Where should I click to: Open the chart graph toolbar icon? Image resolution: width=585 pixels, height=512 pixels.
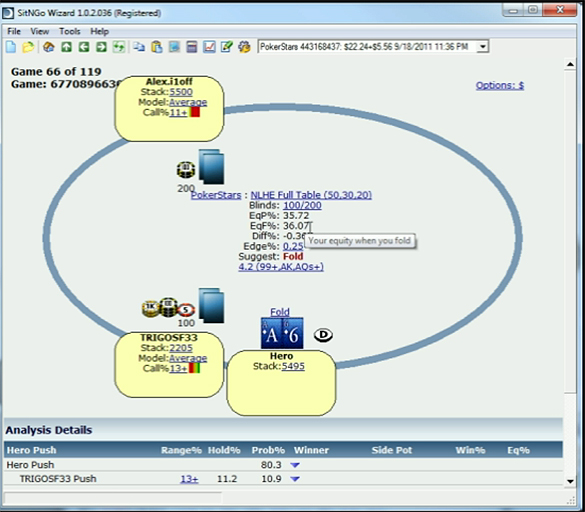point(209,47)
